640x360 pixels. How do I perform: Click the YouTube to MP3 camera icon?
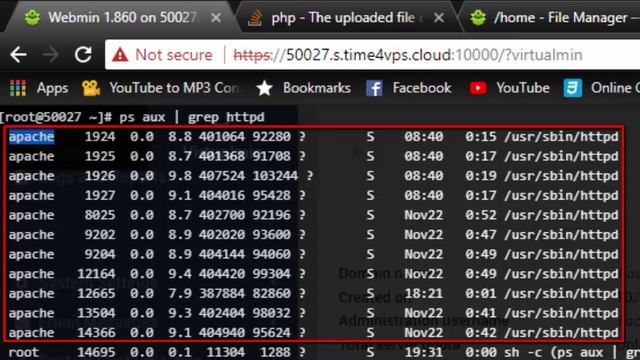pyautogui.click(x=91, y=88)
